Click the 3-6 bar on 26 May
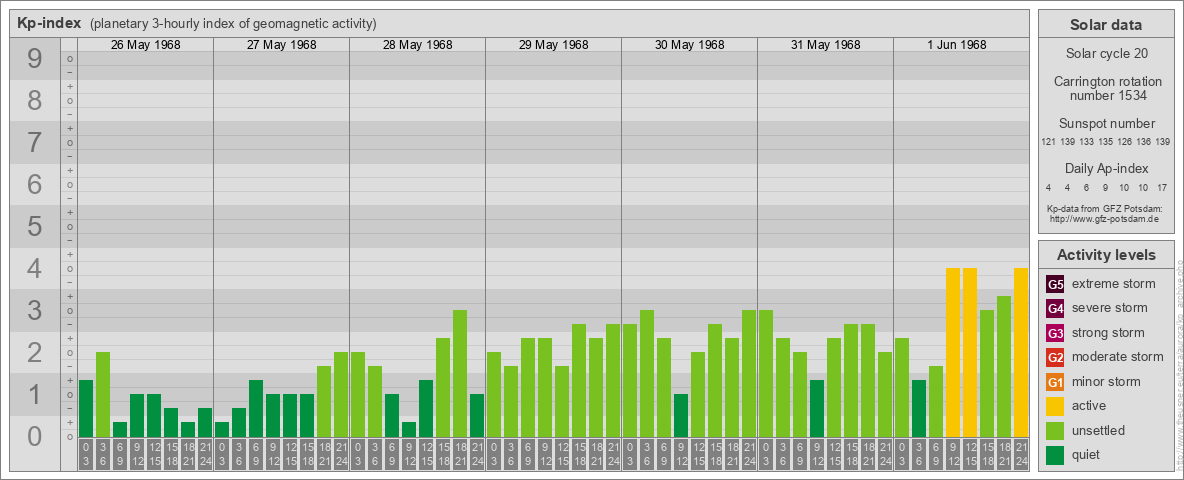Viewport: 1184px width, 480px height. pyautogui.click(x=103, y=395)
